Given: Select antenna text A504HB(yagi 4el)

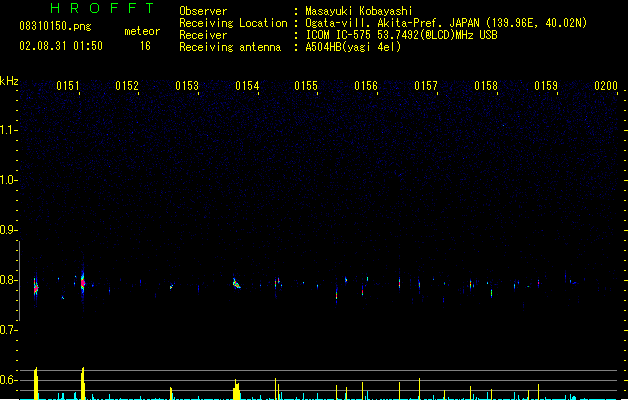Looking at the screenshot, I should tap(353, 47).
